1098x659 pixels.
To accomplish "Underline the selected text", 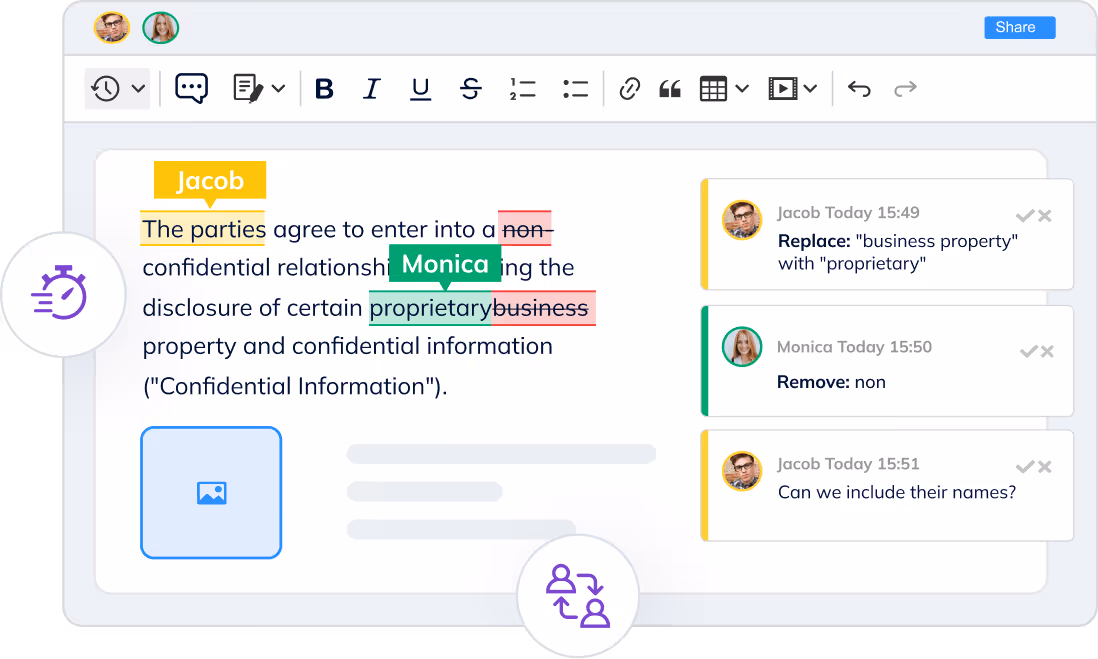I will [420, 89].
